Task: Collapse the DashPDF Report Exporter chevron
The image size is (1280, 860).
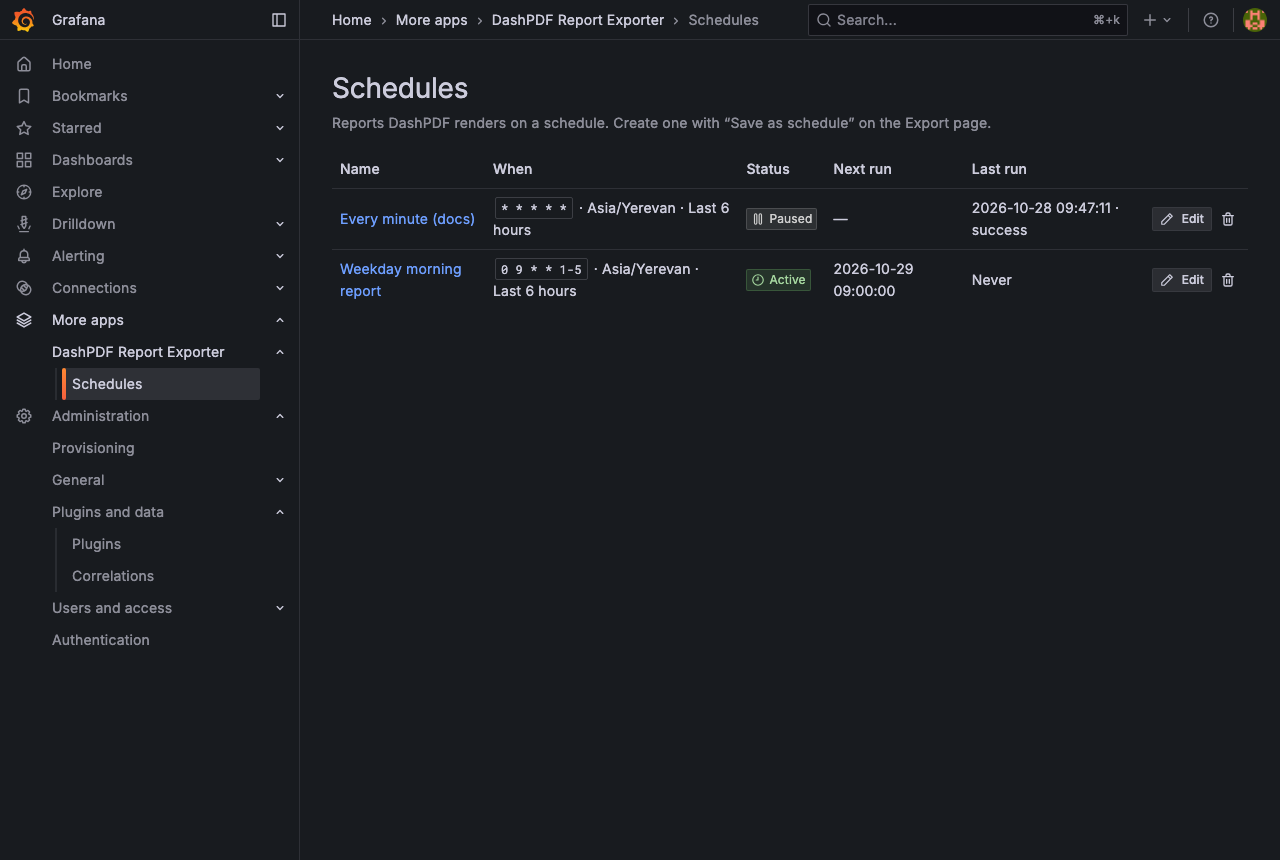Action: (280, 352)
